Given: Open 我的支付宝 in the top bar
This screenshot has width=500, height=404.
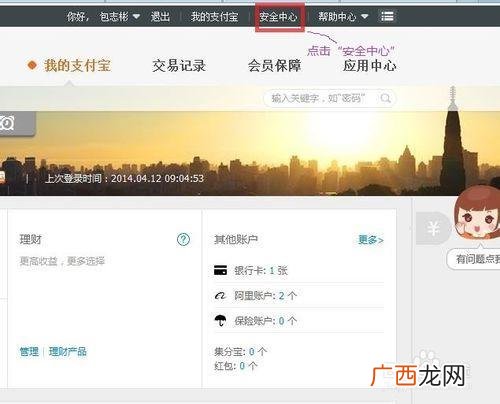Looking at the screenshot, I should point(214,16).
